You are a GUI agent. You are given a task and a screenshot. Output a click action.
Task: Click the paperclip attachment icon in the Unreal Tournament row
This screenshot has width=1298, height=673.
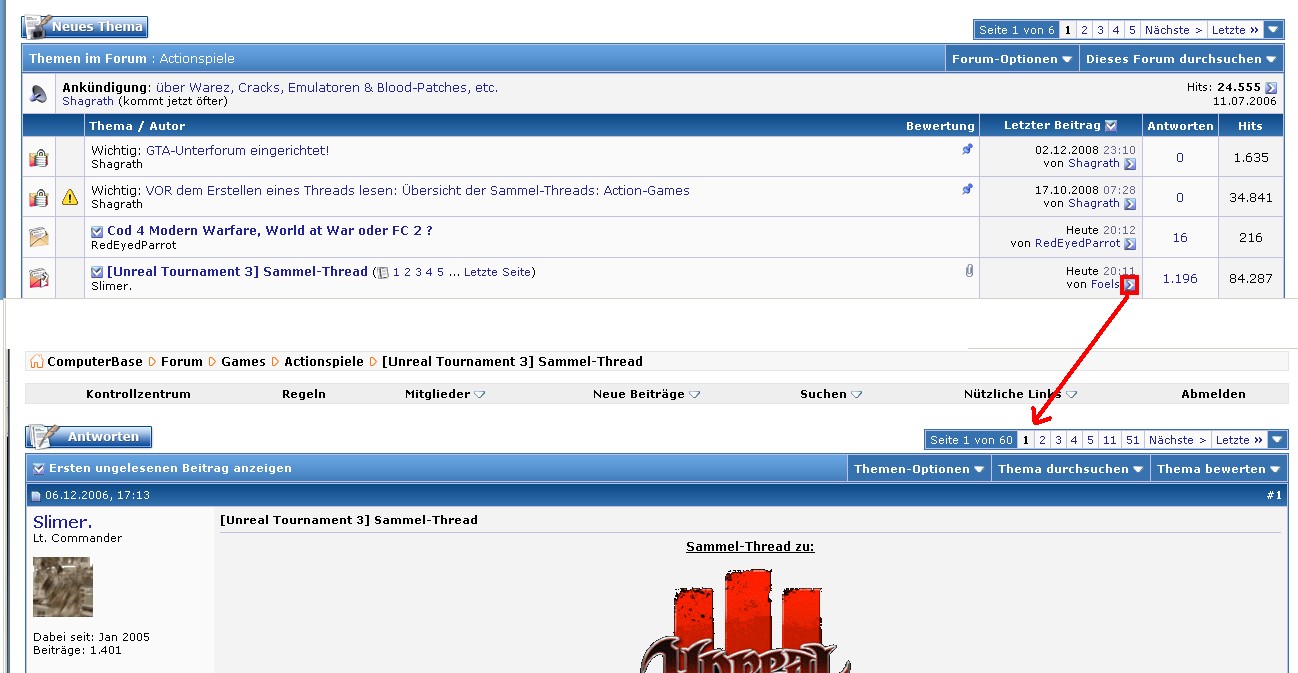969,270
